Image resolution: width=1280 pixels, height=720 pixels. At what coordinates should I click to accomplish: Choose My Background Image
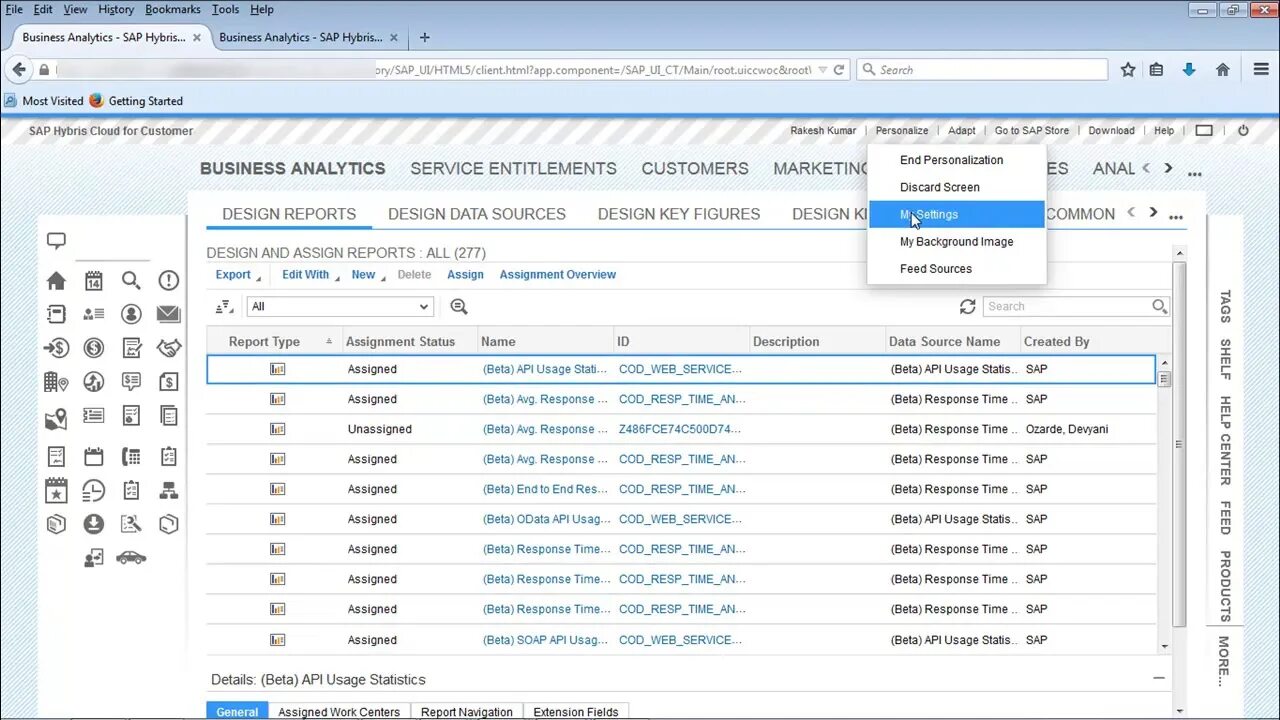point(956,241)
